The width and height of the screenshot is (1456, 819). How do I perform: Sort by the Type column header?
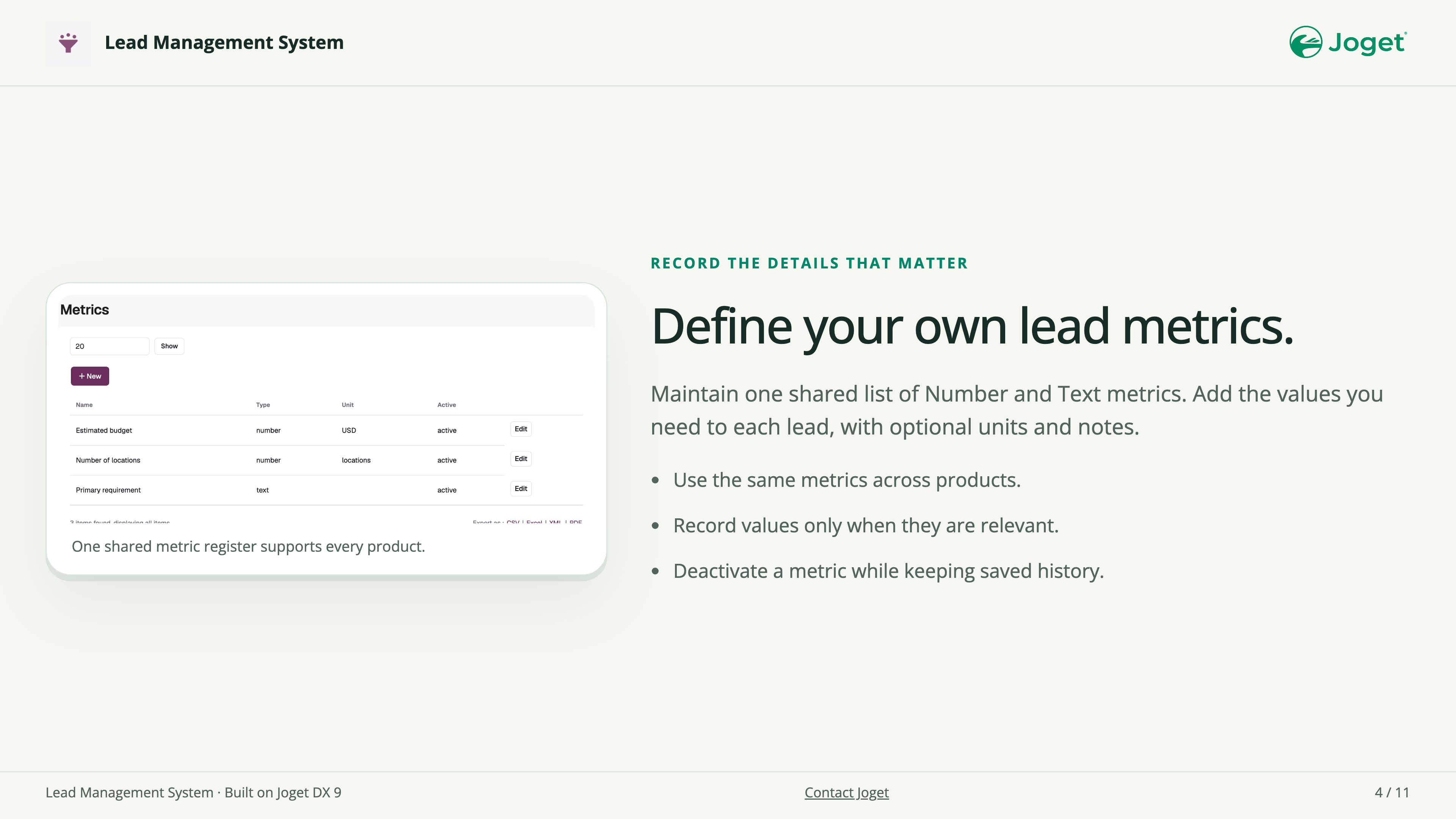tap(263, 405)
